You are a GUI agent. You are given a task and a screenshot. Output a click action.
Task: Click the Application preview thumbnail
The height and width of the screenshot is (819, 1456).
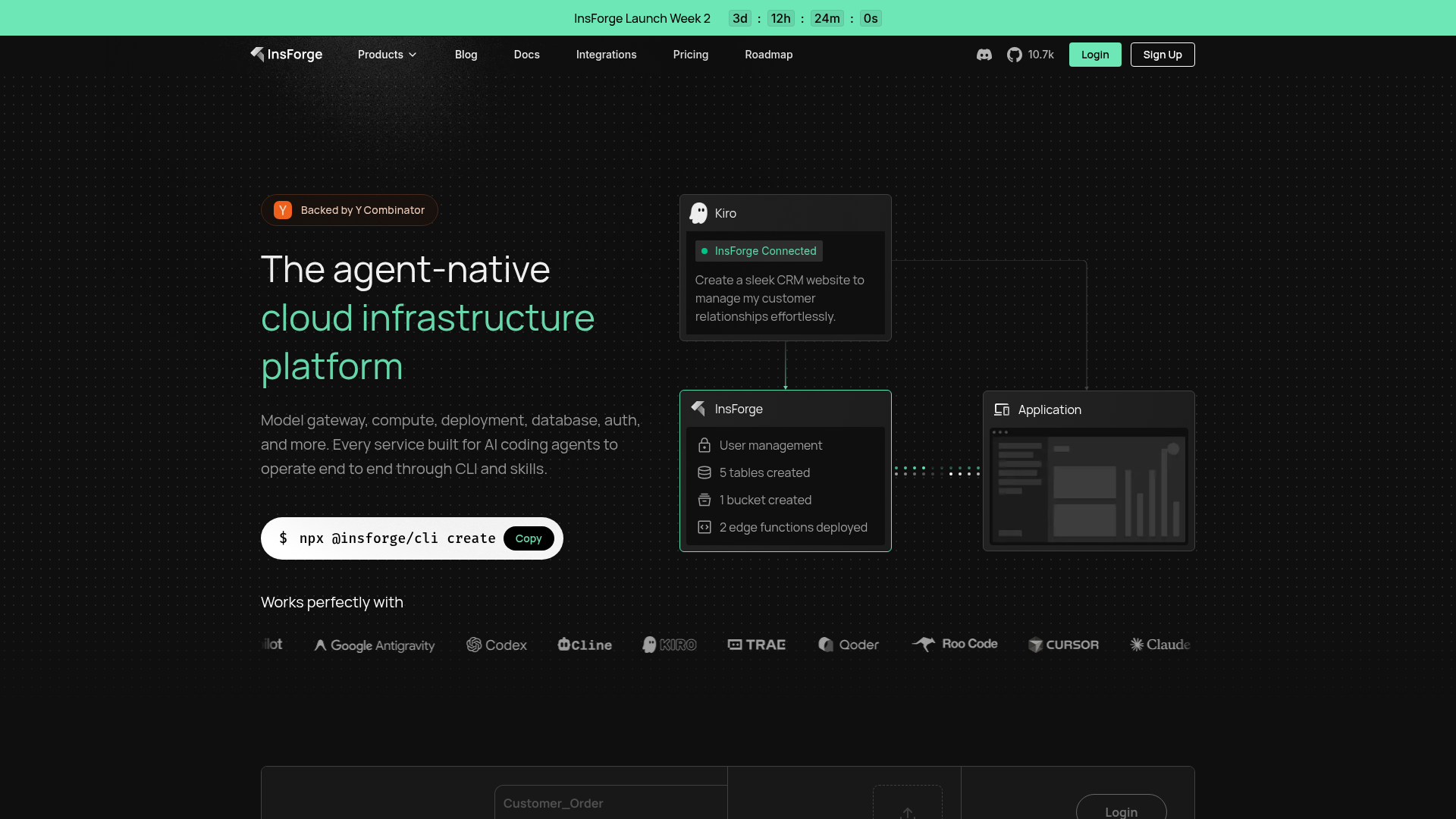click(1089, 485)
